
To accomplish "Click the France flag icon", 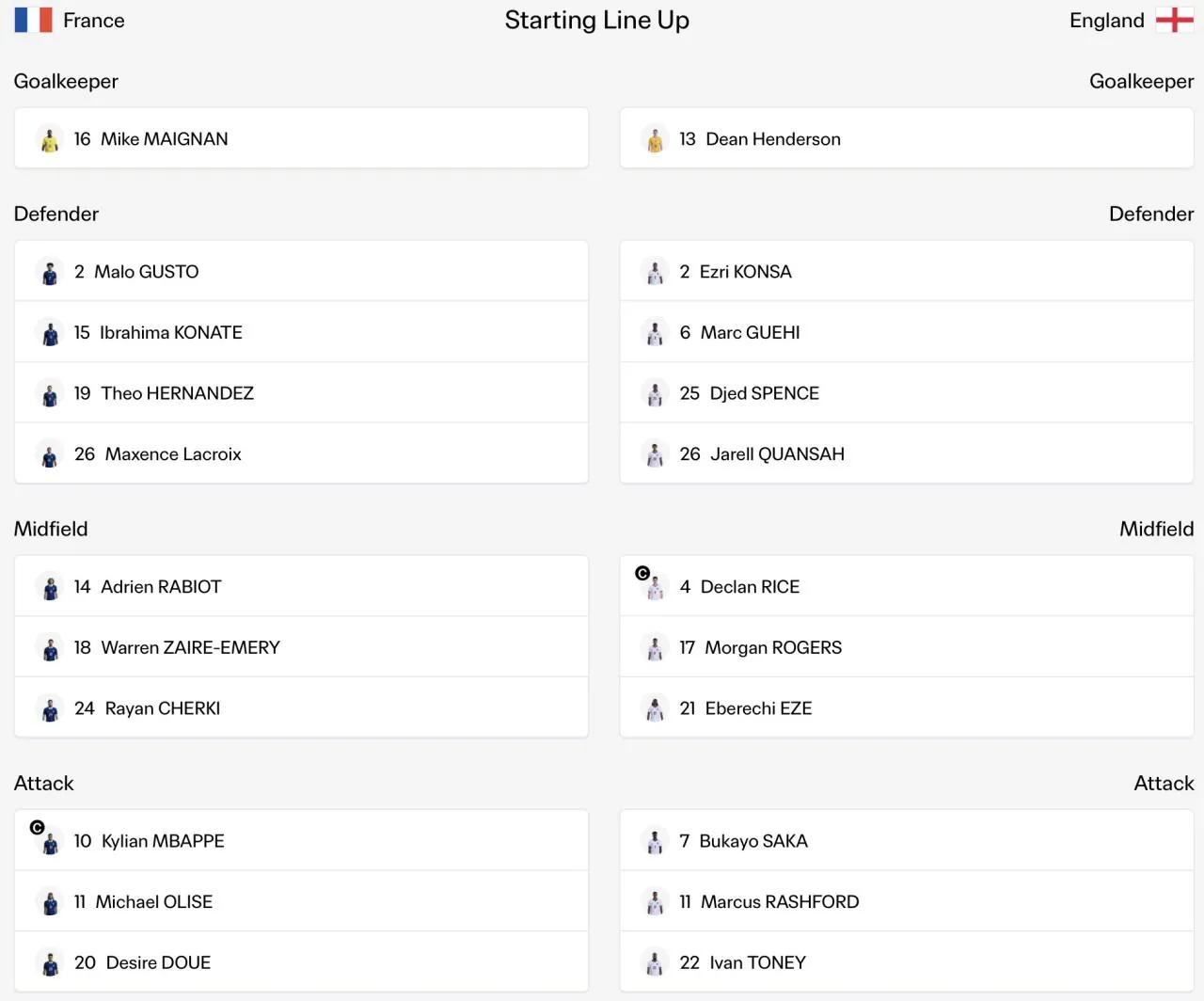I will [x=33, y=20].
